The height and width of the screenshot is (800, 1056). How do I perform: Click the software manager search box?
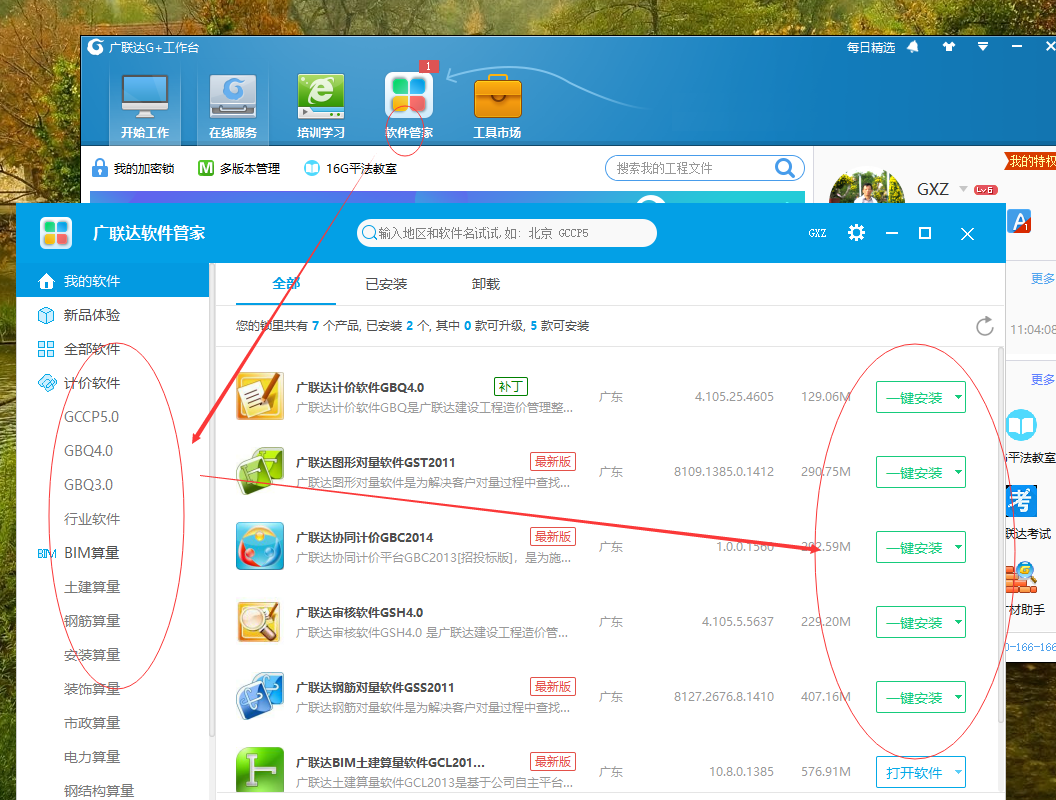506,233
